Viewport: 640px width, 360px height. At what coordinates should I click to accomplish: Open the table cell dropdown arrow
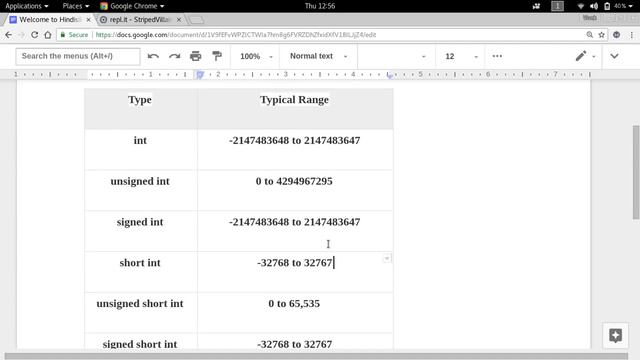point(387,258)
